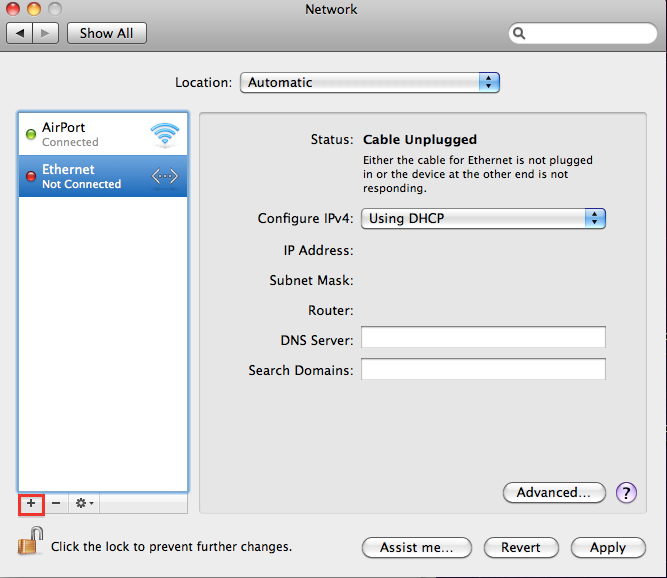Click the AirPort Wi-Fi signal icon
This screenshot has height=578, width=667.
click(x=164, y=134)
